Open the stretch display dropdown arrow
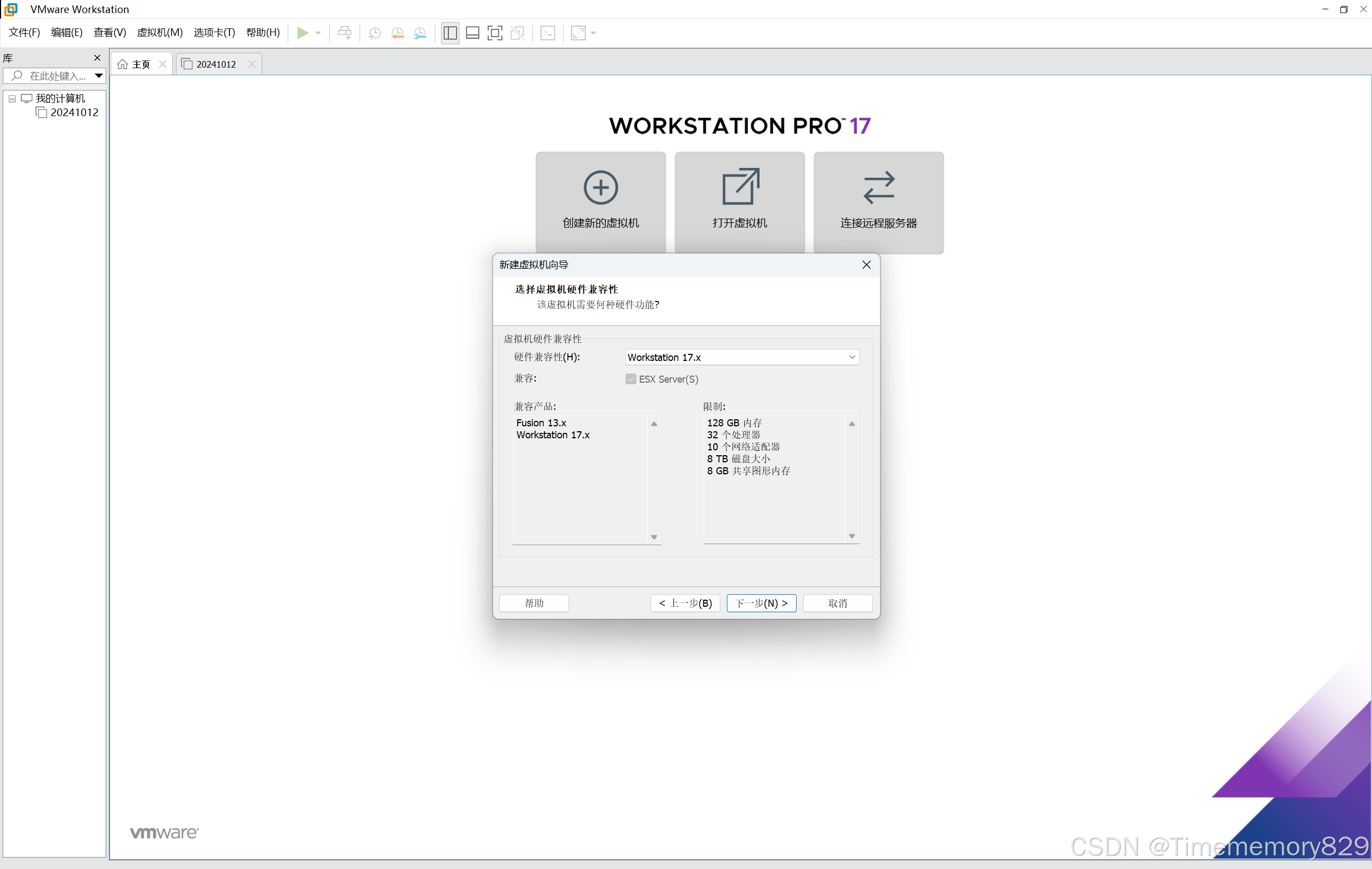1372x869 pixels. pyautogui.click(x=594, y=33)
